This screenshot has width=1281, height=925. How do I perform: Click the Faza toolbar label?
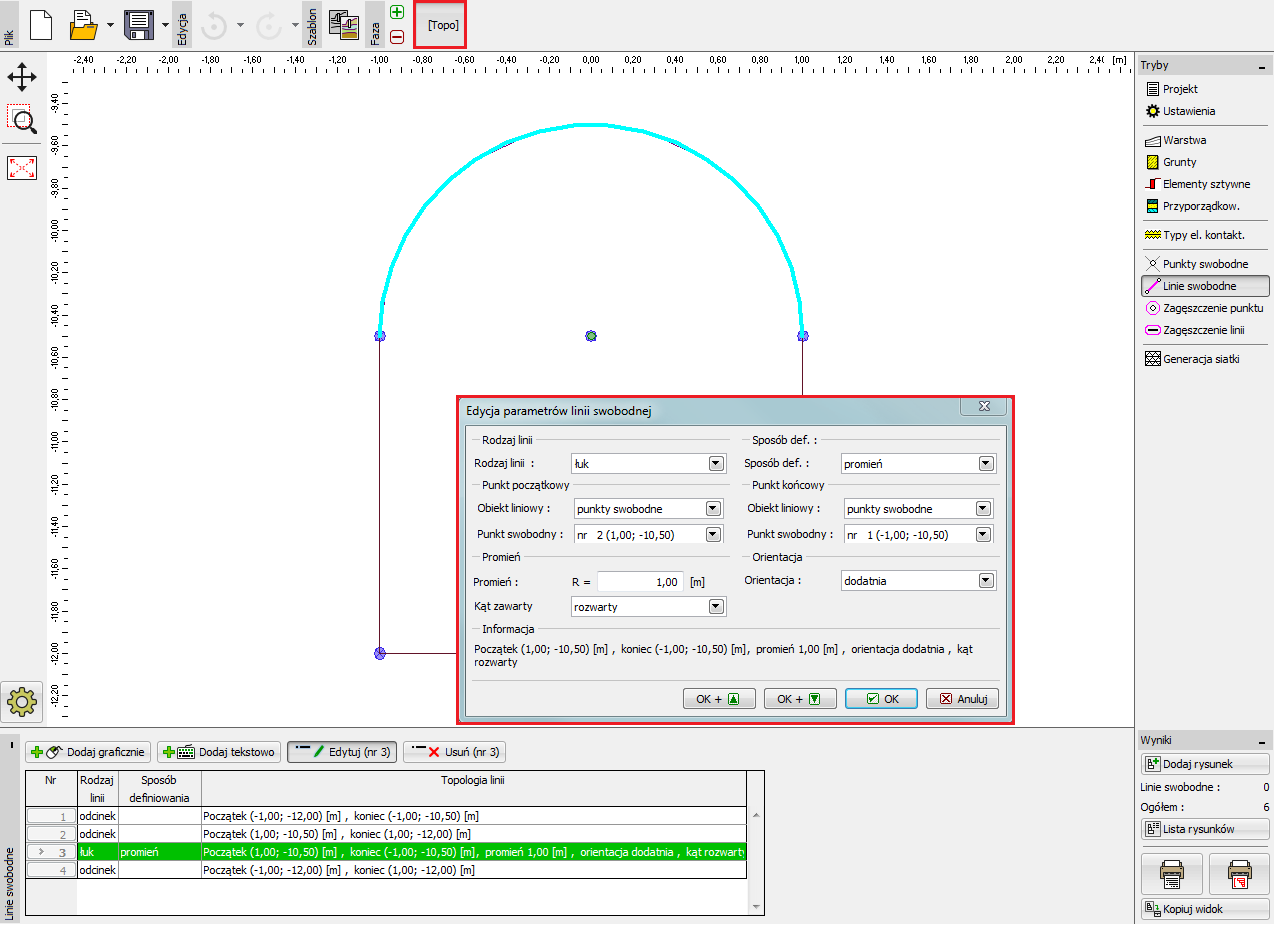(376, 25)
